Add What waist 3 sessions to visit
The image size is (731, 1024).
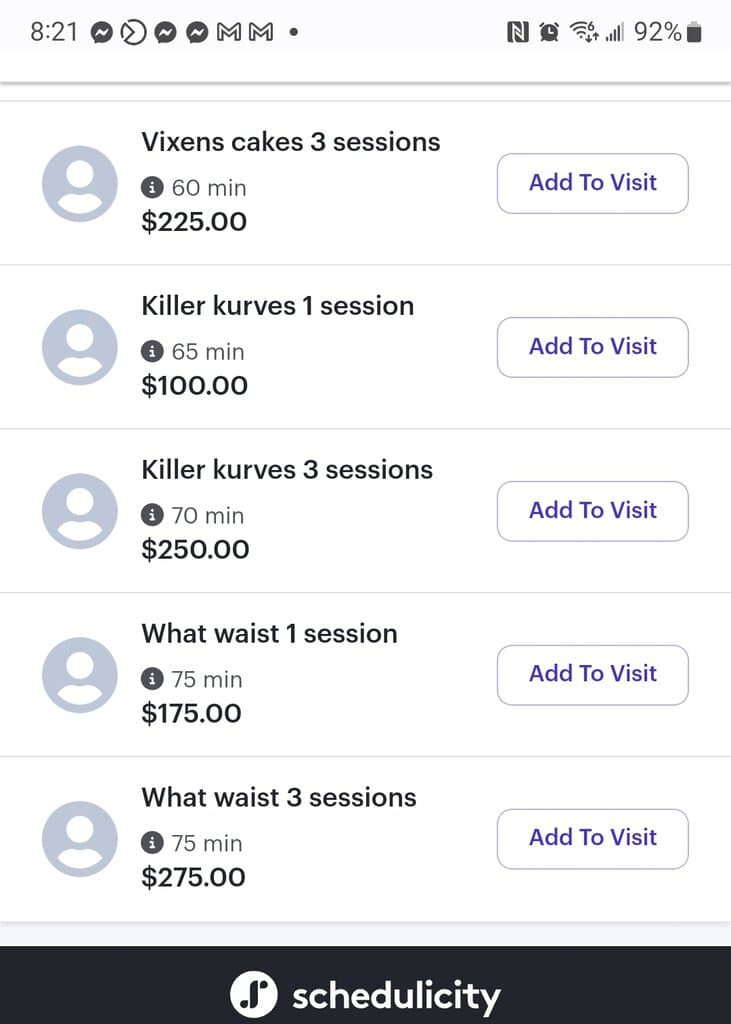point(592,839)
